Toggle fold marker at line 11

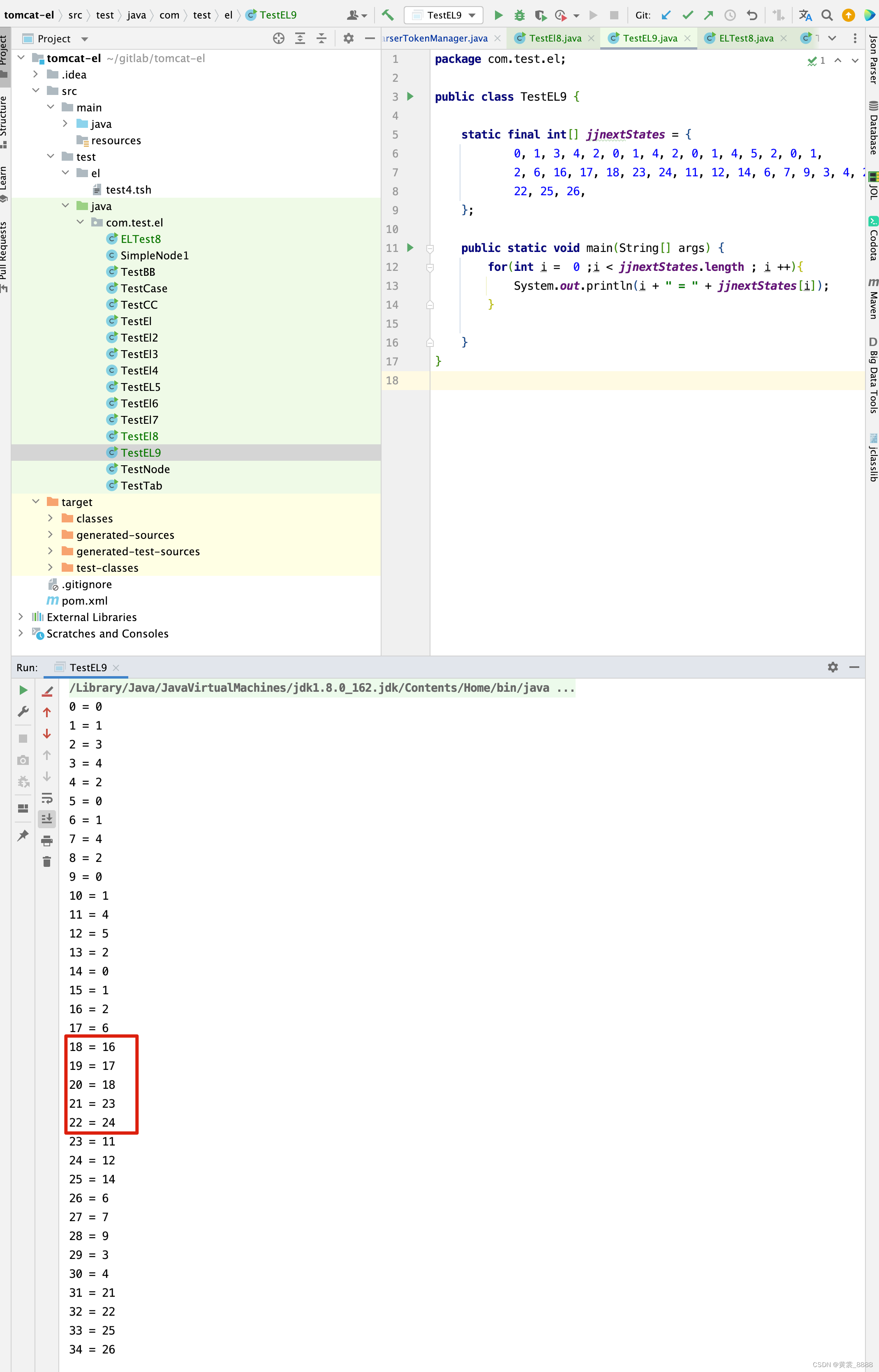(x=430, y=248)
